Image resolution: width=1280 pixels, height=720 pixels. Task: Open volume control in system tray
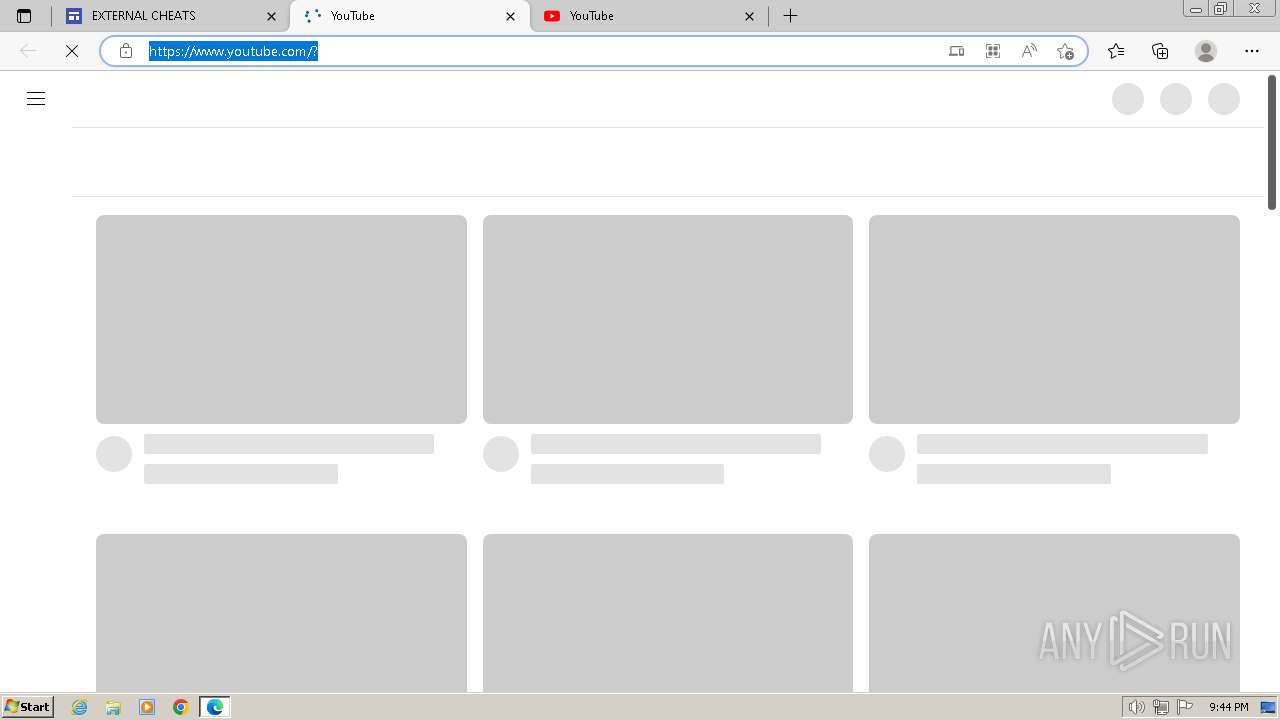pyautogui.click(x=1136, y=707)
